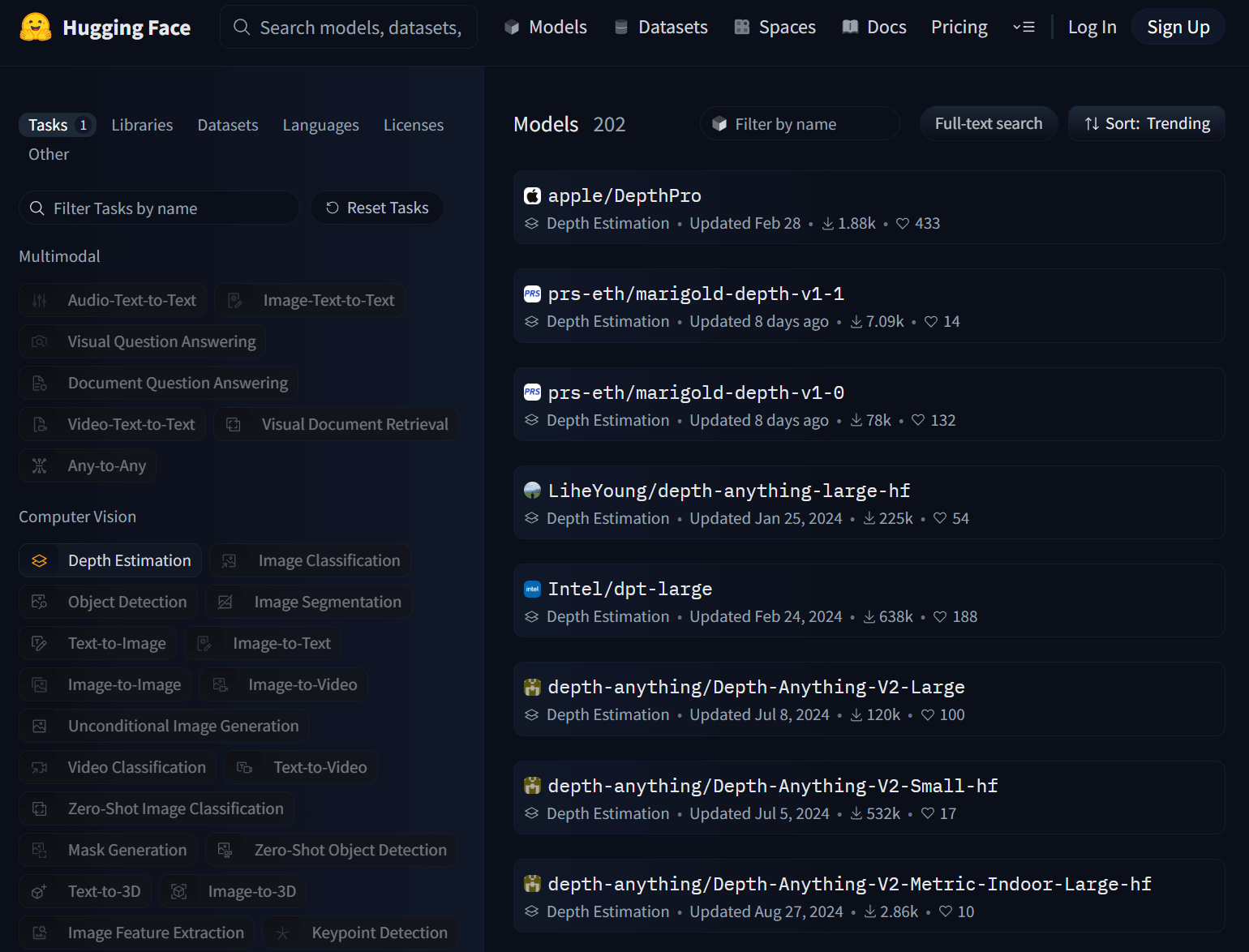Switch to the Datasets filter tab

point(228,125)
